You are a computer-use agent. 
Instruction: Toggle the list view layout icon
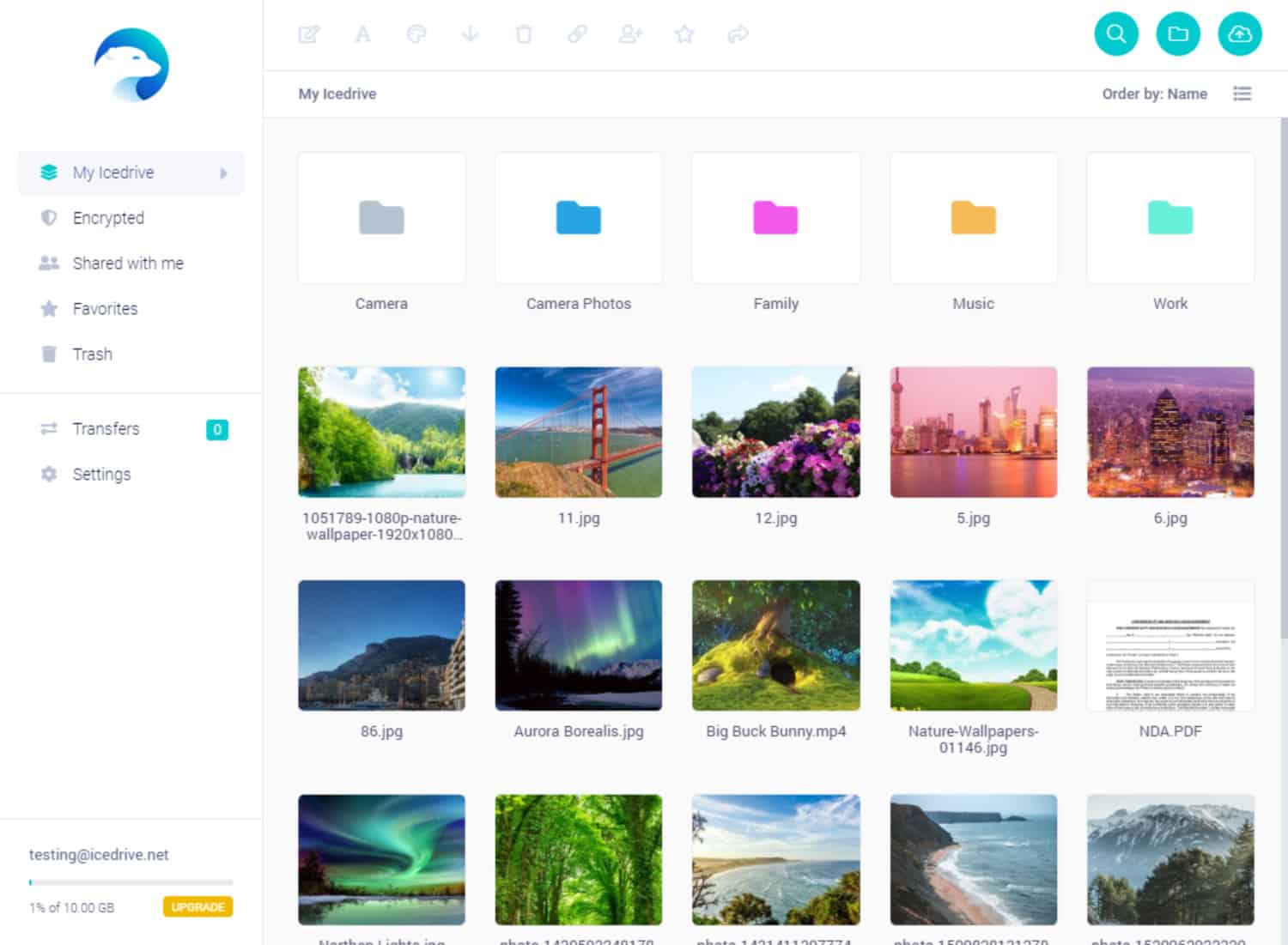tap(1242, 94)
